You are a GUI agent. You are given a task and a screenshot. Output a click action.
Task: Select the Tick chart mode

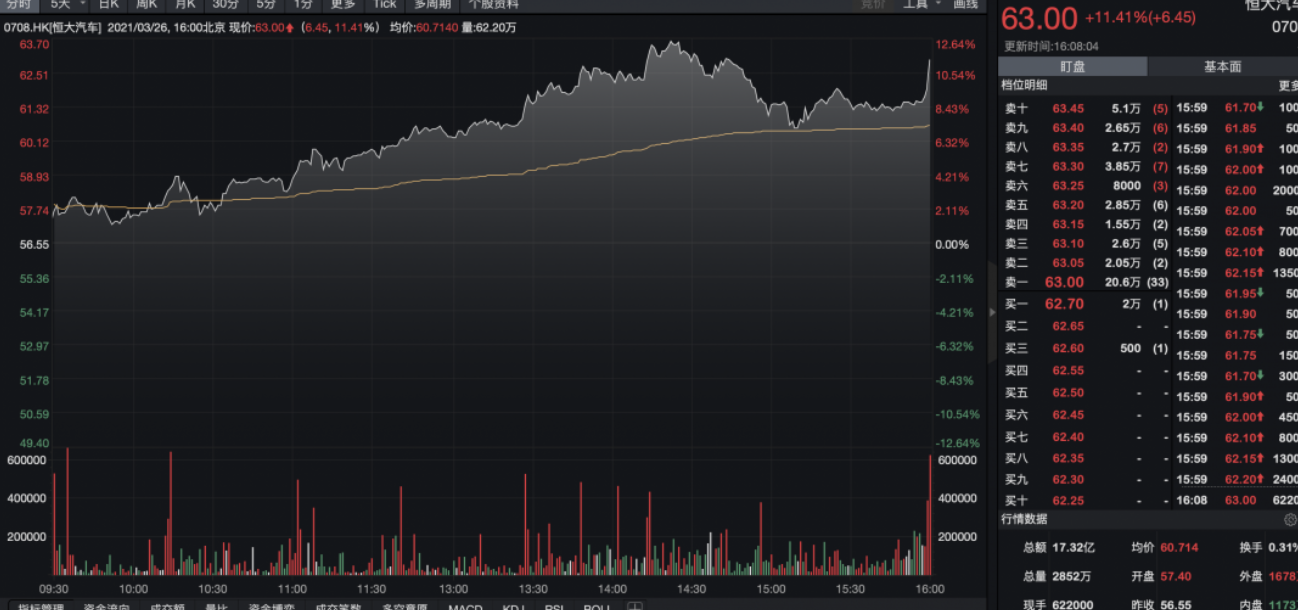tap(385, 4)
